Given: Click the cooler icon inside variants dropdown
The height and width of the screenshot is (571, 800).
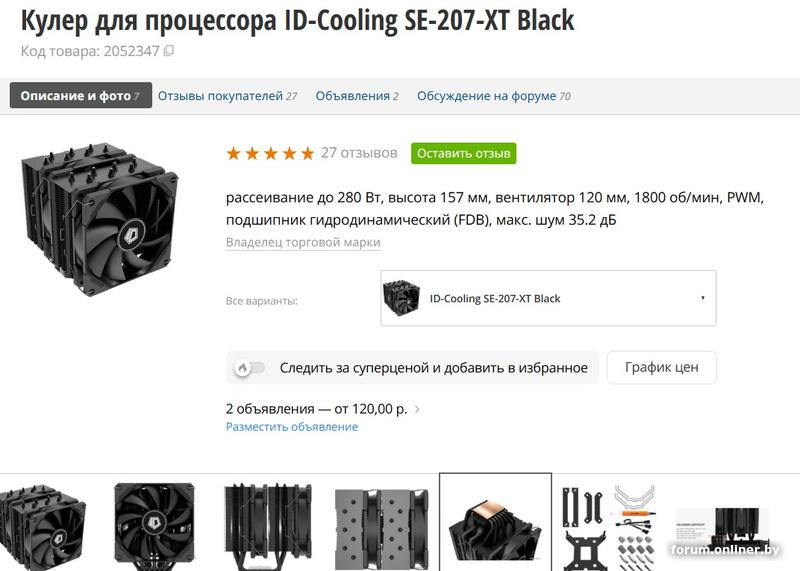Looking at the screenshot, I should point(402,298).
